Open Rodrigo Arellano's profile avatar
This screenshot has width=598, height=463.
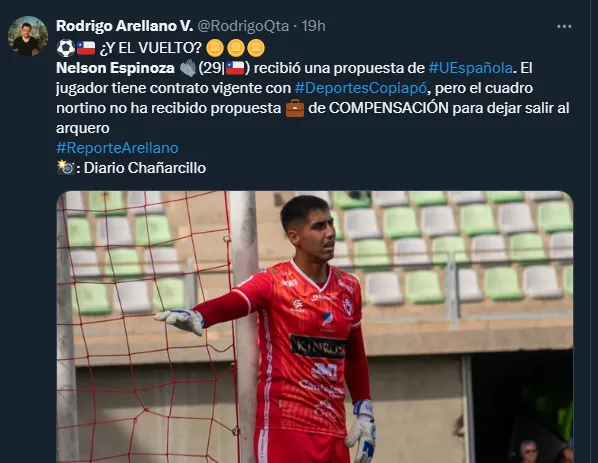click(27, 36)
